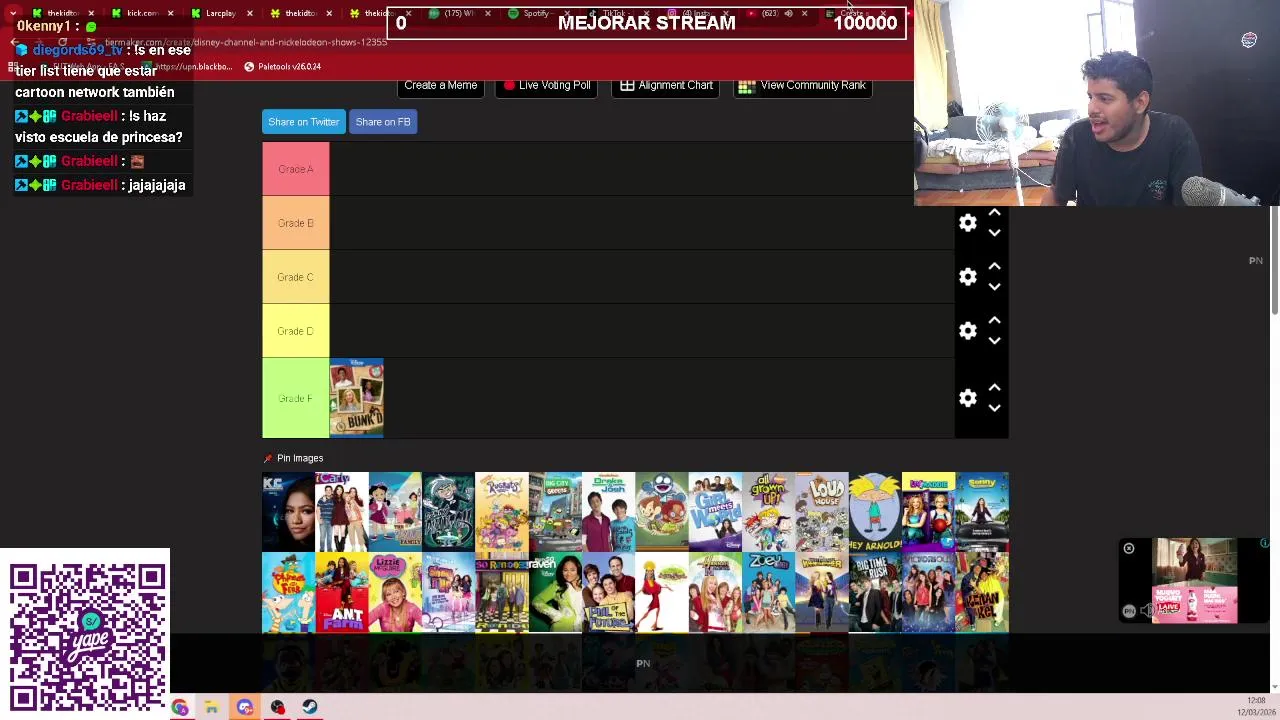Image resolution: width=1280 pixels, height=720 pixels.
Task: Pick the K.C. Undercover show image
Action: pos(288,512)
